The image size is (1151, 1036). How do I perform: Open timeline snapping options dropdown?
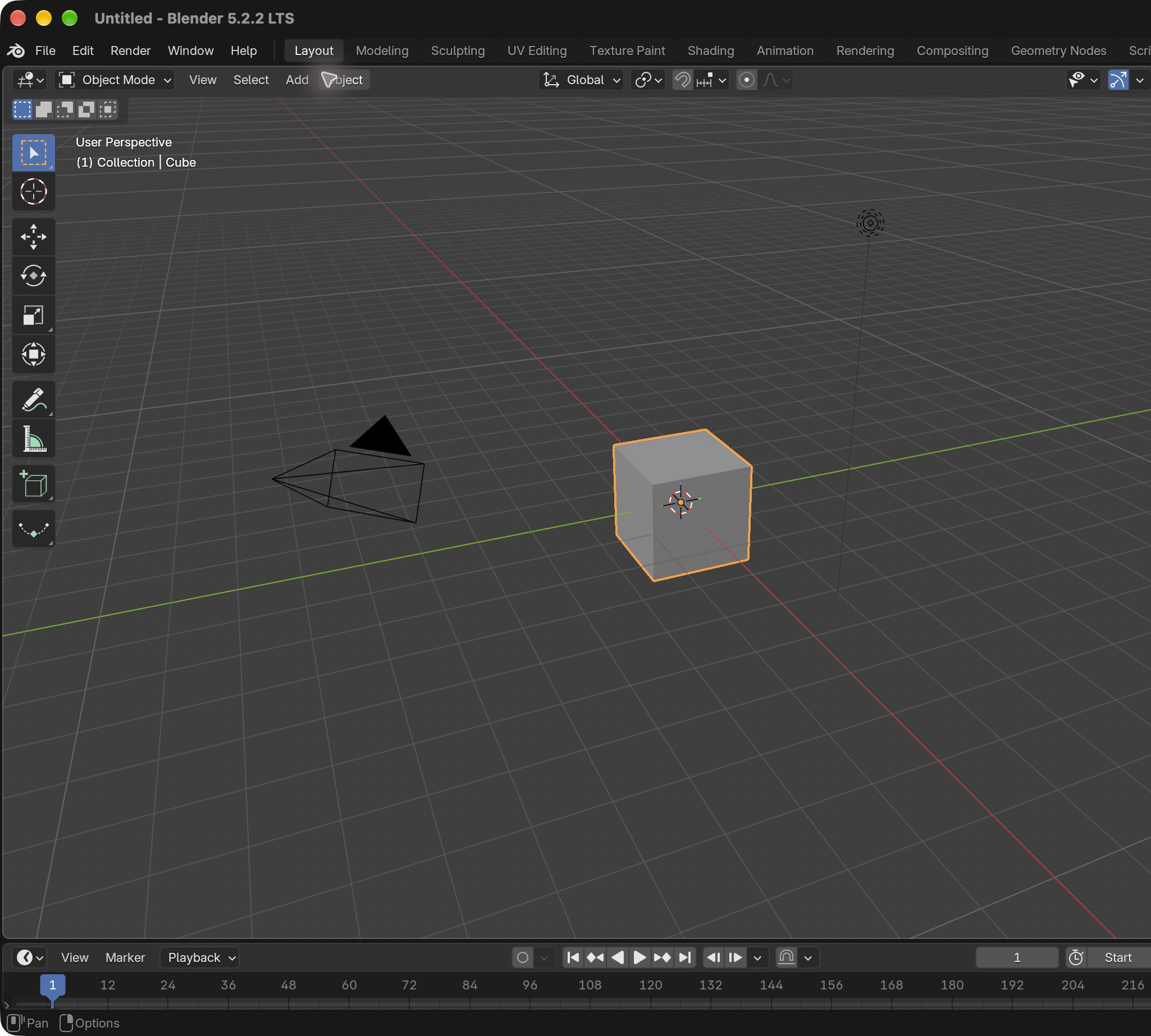(x=808, y=957)
